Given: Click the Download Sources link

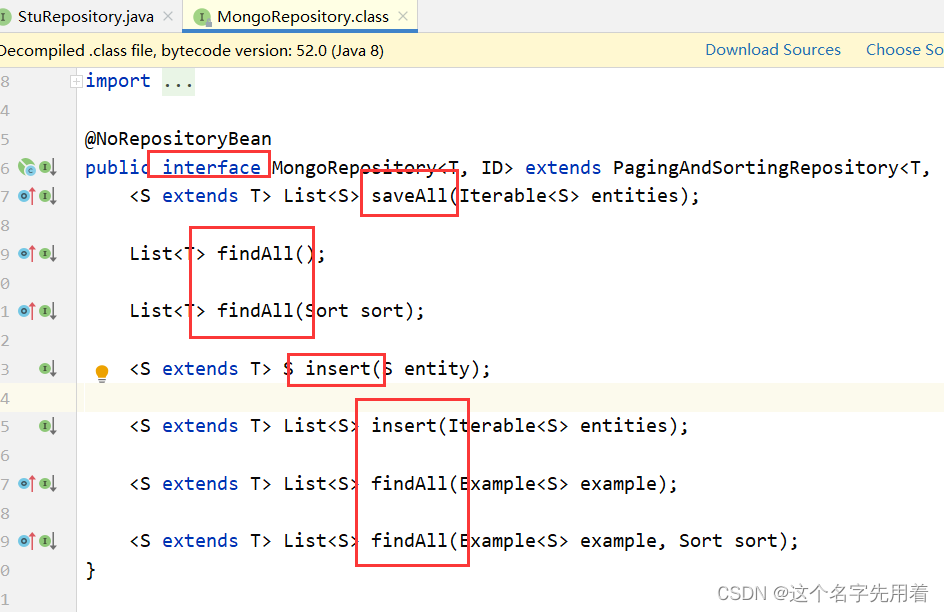Looking at the screenshot, I should pos(773,49).
